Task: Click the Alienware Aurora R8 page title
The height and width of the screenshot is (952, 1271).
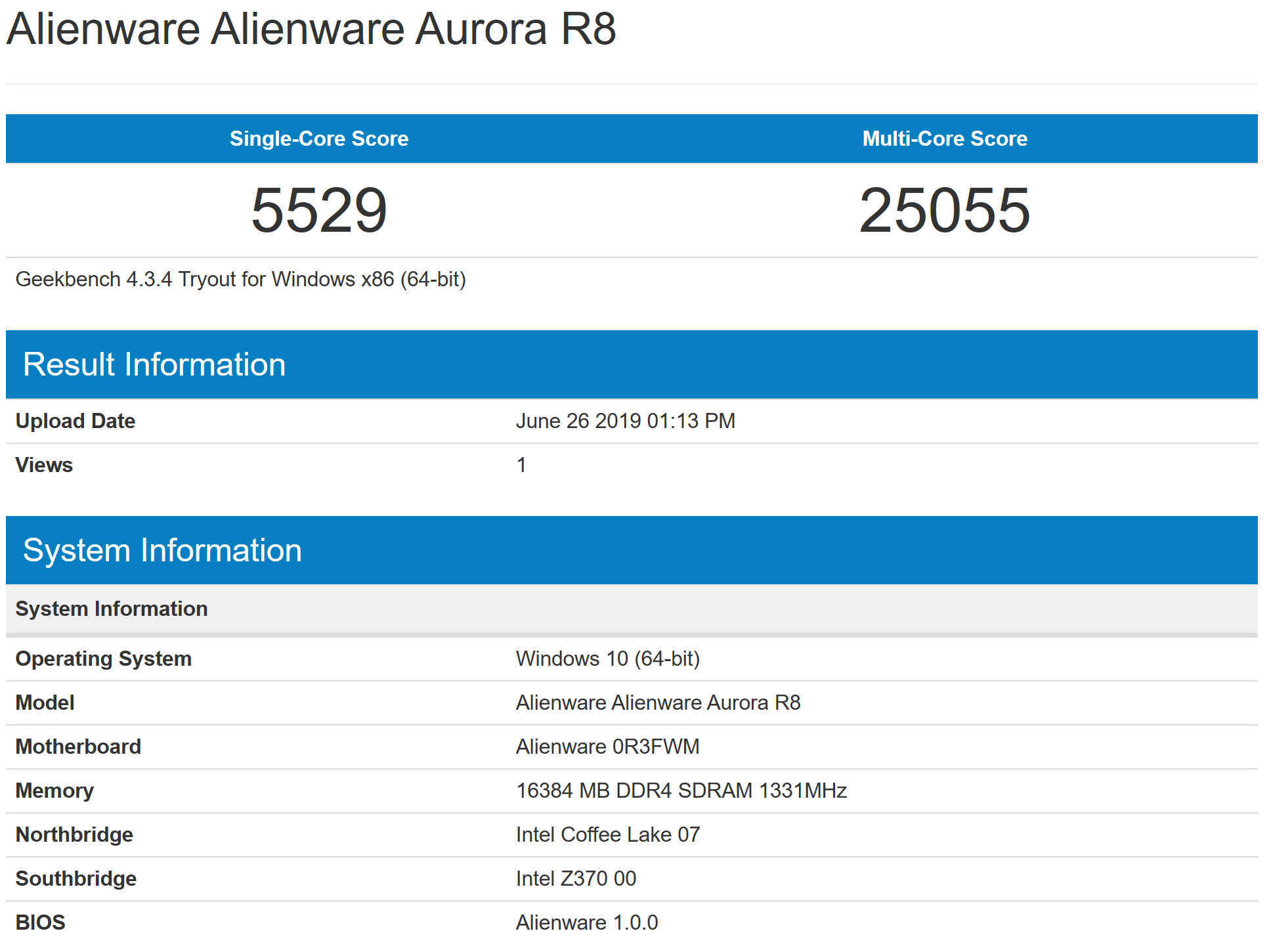Action: point(311,29)
